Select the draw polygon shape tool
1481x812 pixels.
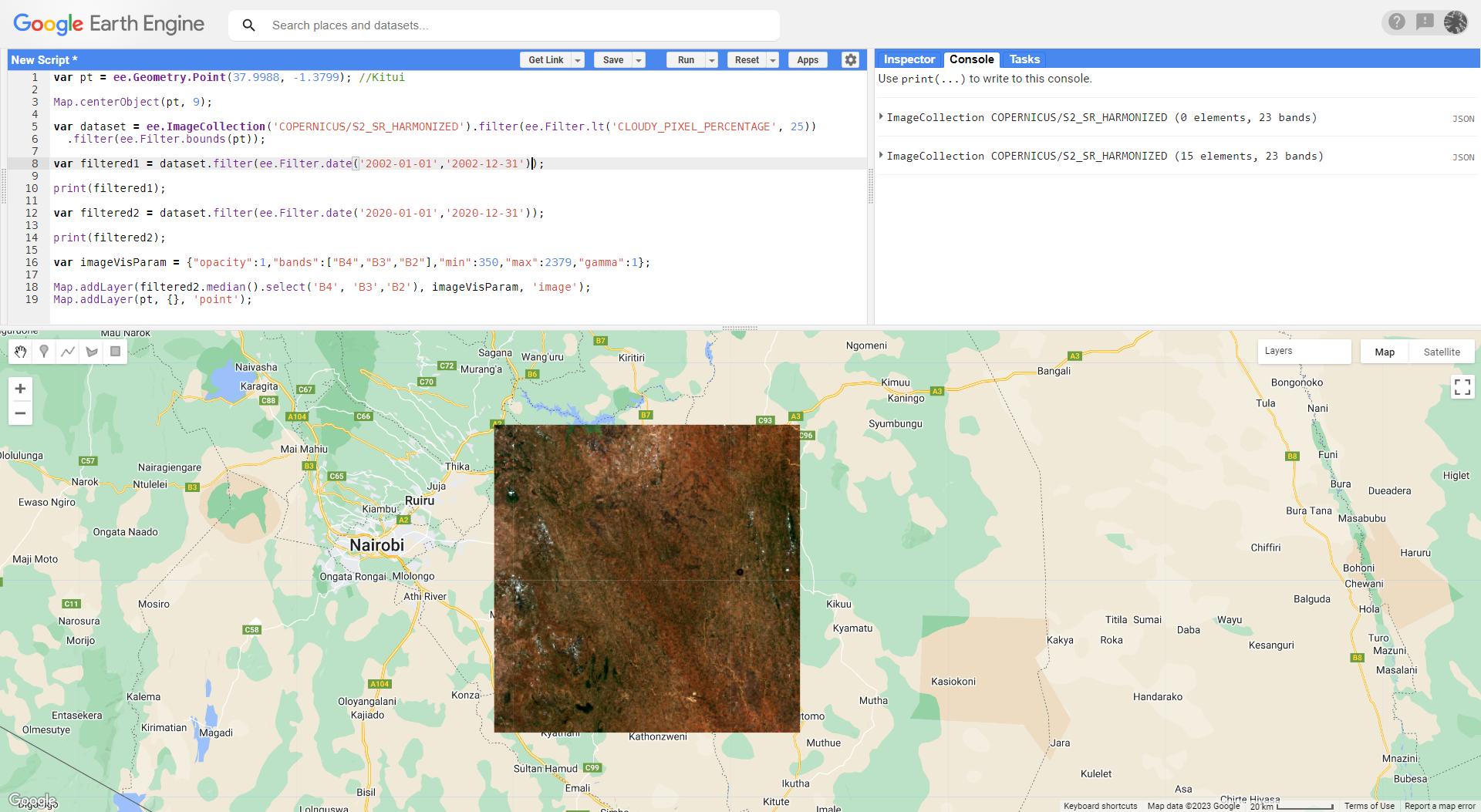pyautogui.click(x=92, y=352)
